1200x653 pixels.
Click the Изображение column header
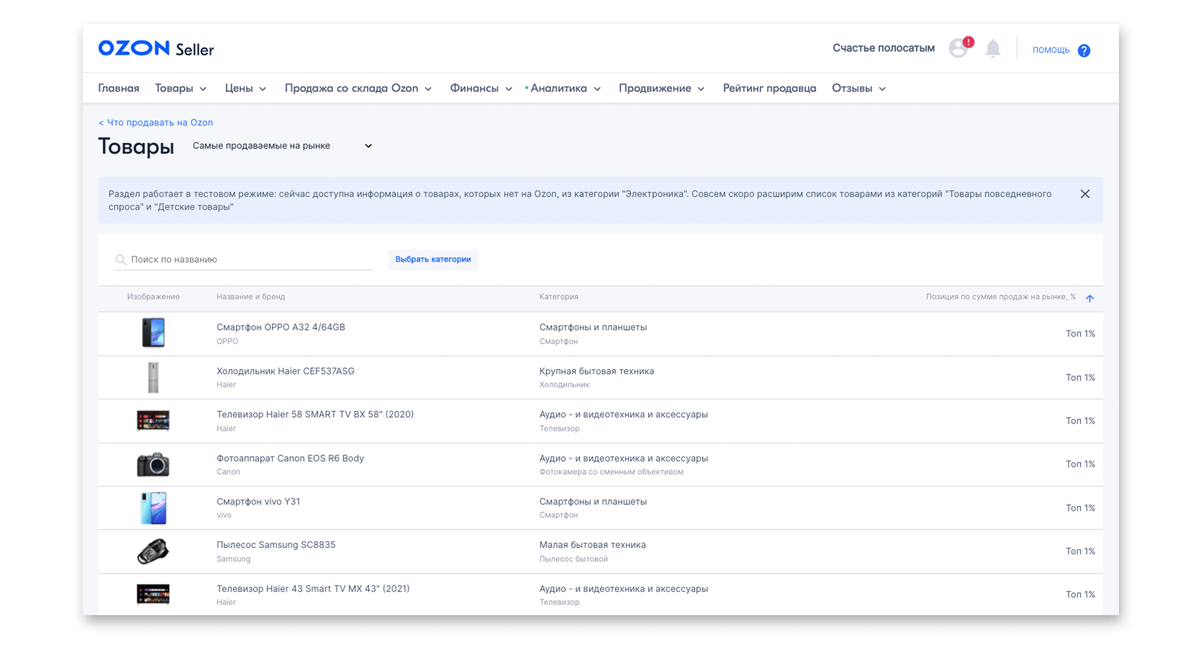(153, 297)
